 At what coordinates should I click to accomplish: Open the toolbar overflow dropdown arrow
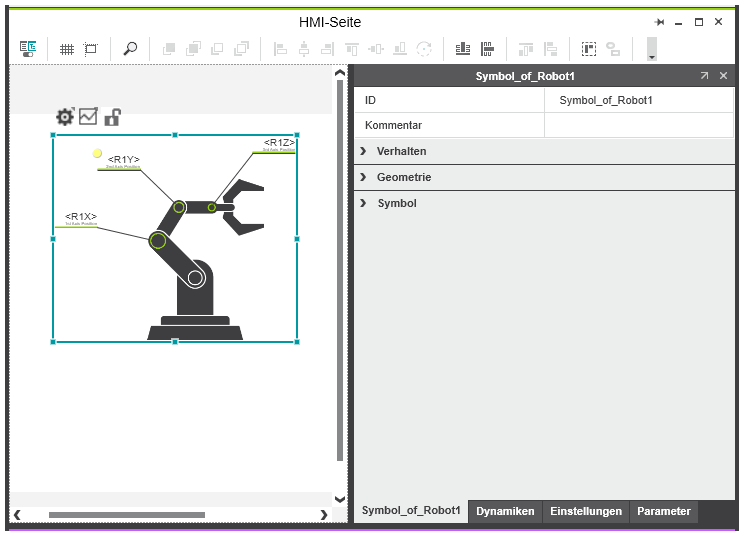pyautogui.click(x=652, y=57)
